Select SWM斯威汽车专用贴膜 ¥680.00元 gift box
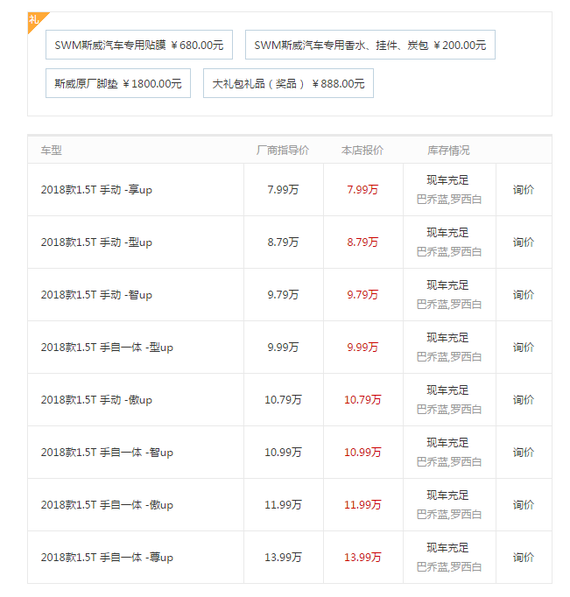 (x=139, y=45)
